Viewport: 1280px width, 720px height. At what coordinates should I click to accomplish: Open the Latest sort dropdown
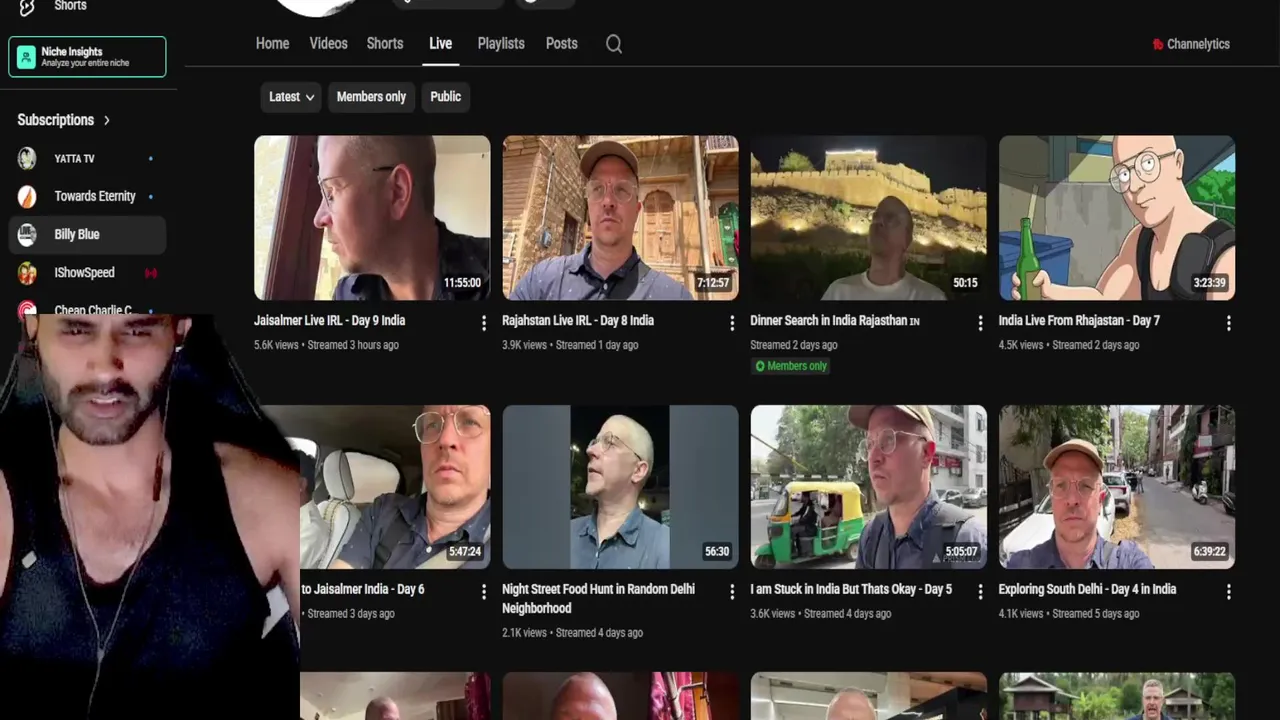(291, 97)
